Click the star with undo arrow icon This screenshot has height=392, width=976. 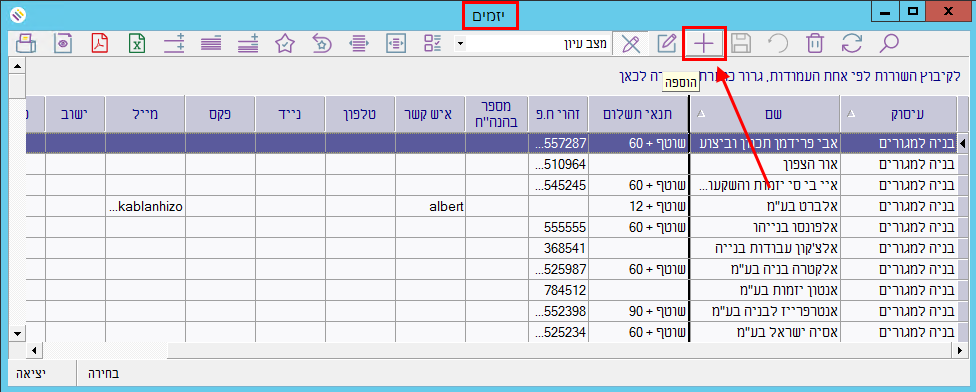321,44
